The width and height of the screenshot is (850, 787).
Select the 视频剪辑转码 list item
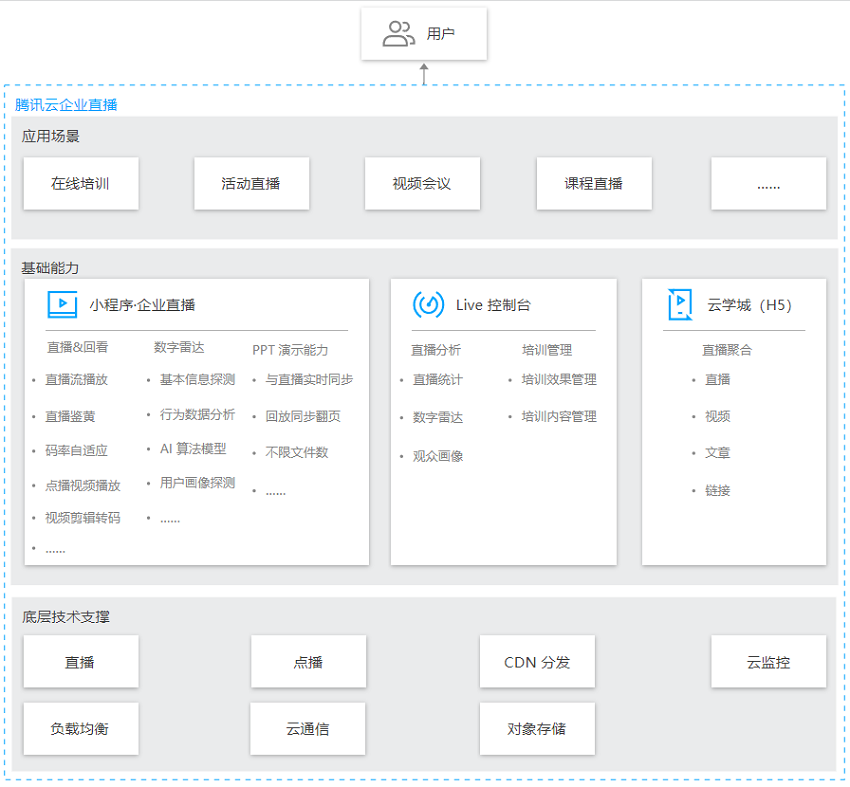83,518
